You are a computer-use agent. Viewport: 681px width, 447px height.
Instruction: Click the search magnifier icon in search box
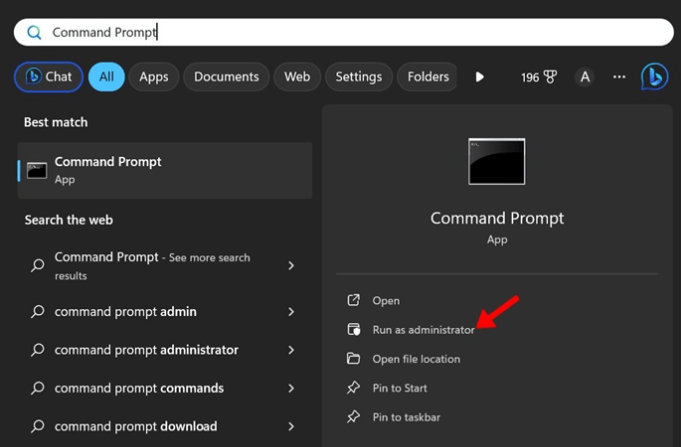[x=35, y=32]
